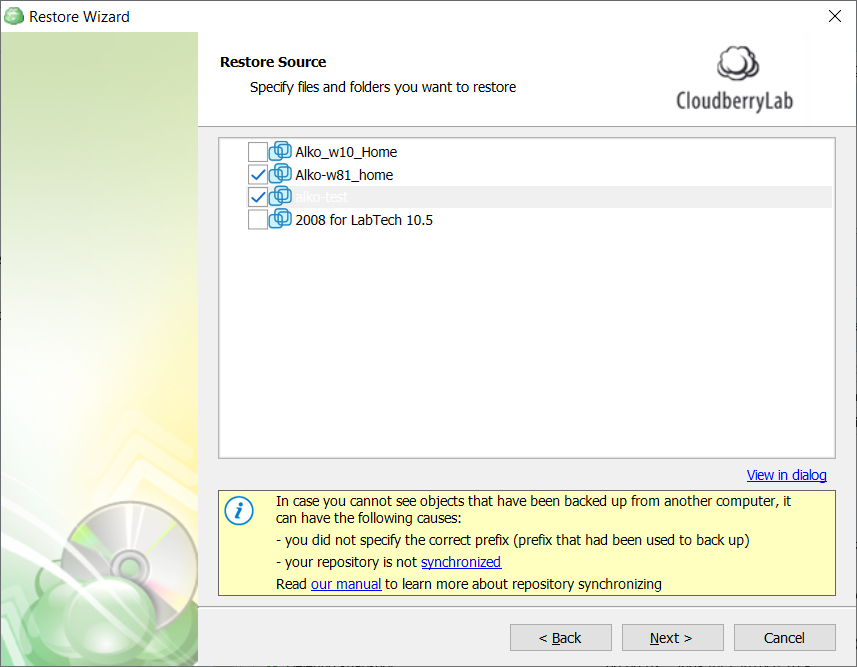The image size is (857, 667).
Task: Open the View in dialog link
Action: click(x=786, y=475)
